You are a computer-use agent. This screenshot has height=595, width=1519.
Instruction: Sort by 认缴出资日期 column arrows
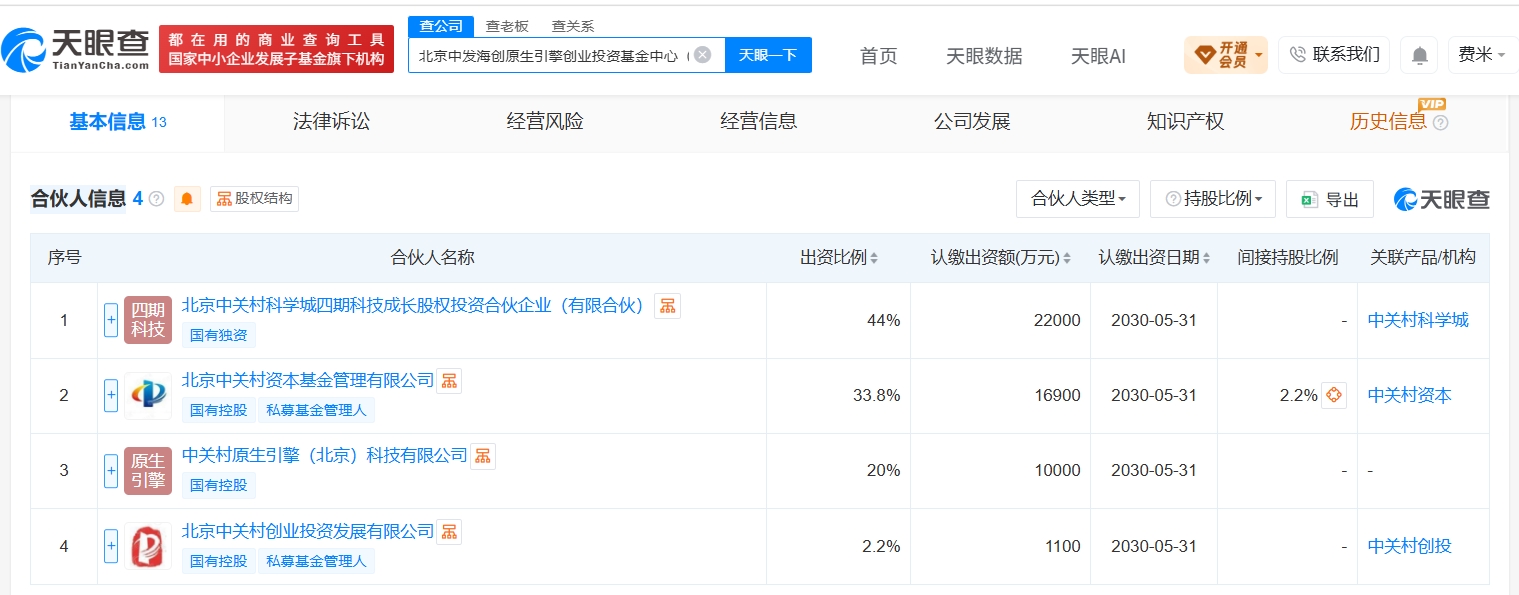(1207, 258)
